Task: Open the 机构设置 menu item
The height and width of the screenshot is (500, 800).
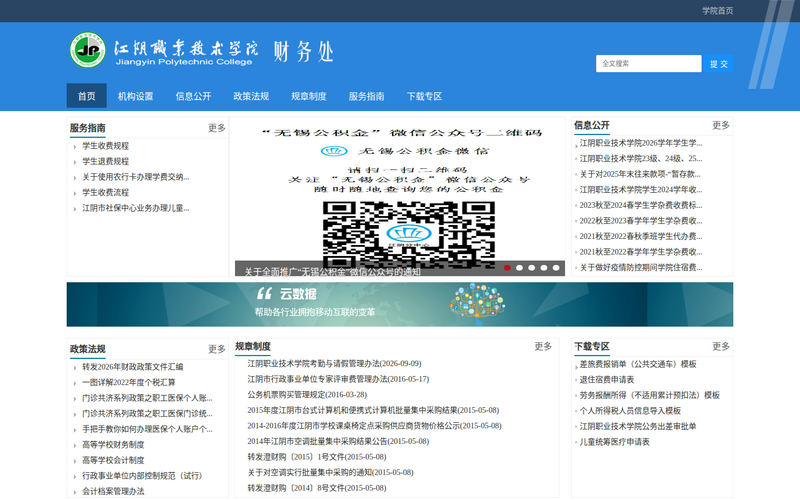Action: (x=136, y=96)
